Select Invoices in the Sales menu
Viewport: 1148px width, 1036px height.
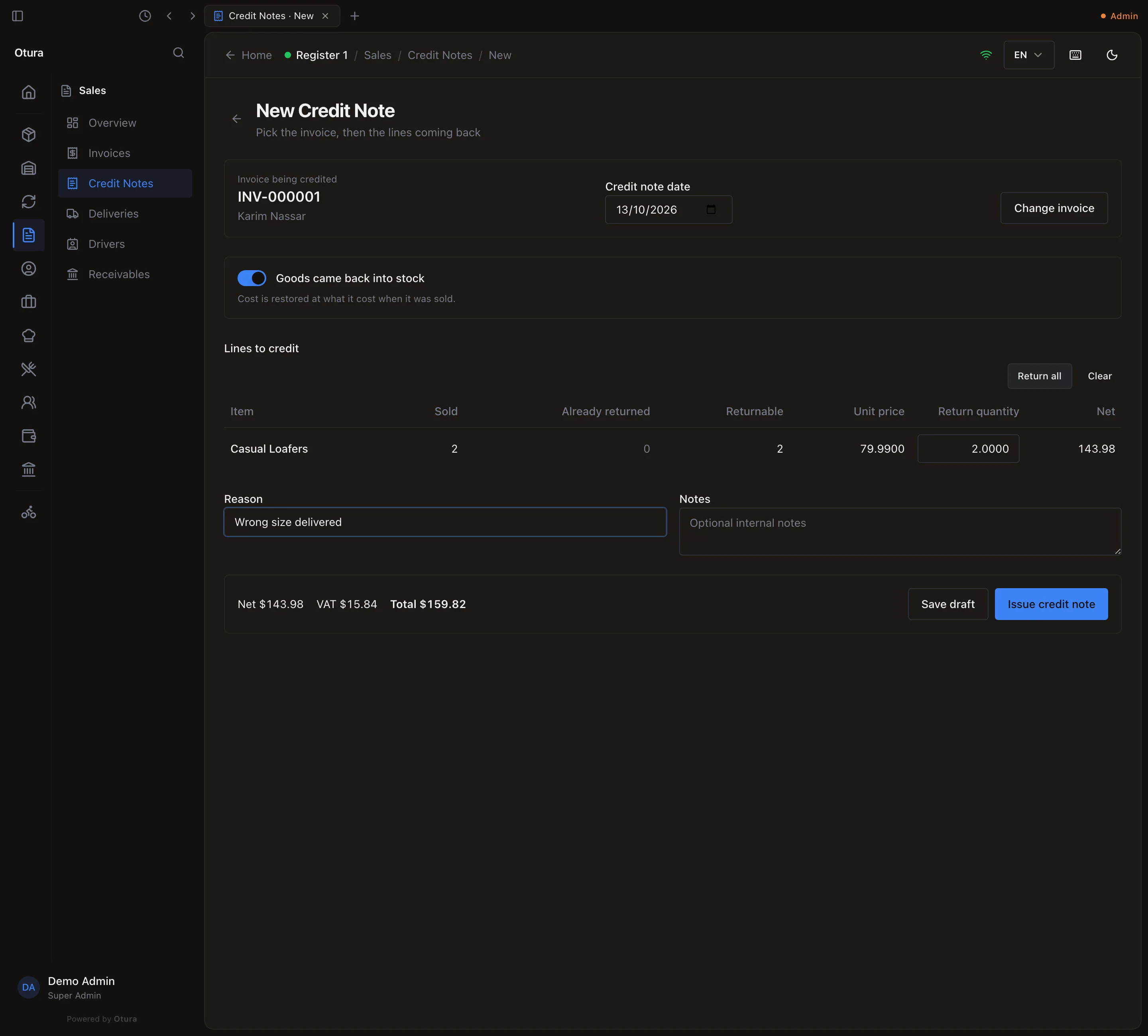coord(125,153)
